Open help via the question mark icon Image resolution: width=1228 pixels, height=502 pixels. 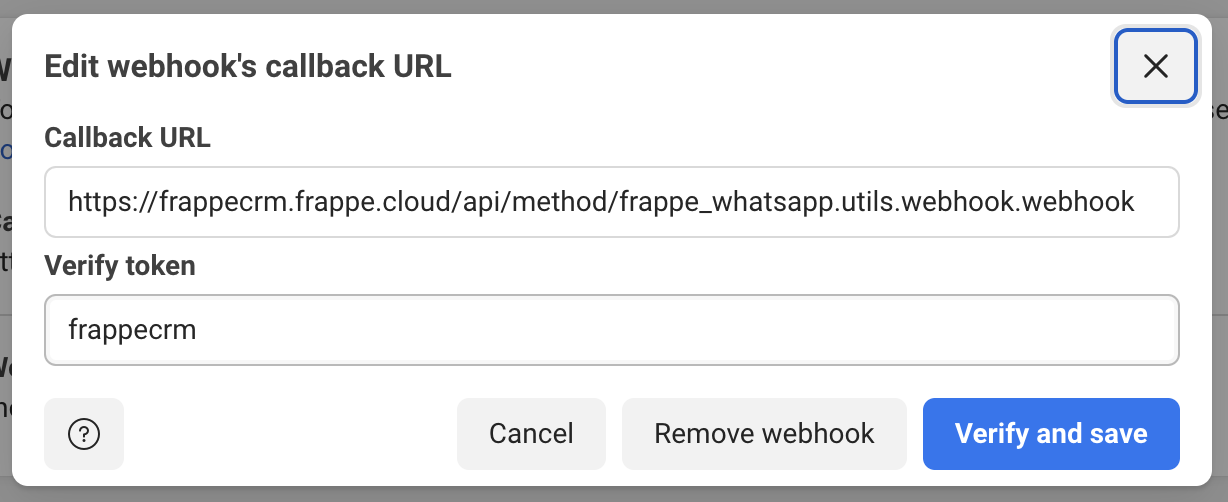[x=84, y=434]
